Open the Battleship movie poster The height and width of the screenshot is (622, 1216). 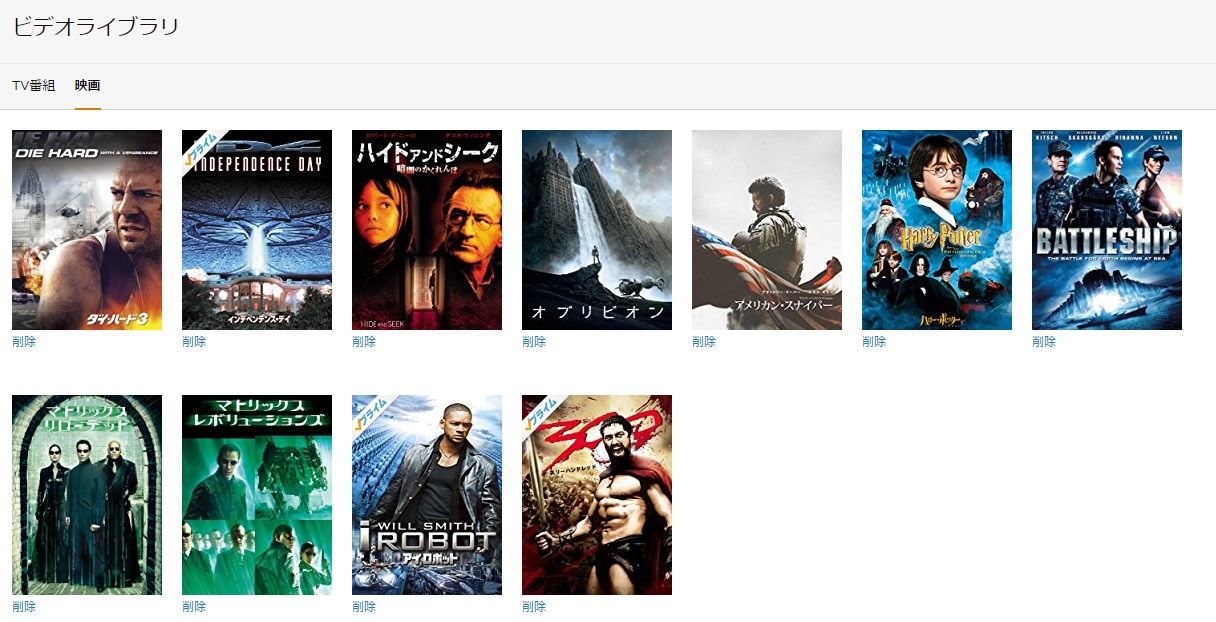pos(1107,230)
